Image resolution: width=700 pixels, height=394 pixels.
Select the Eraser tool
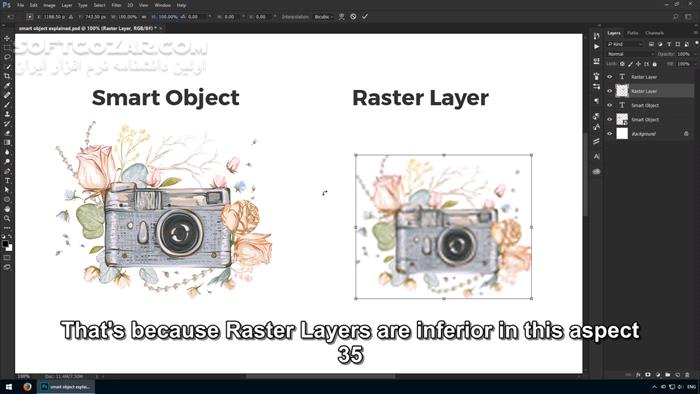click(x=7, y=133)
